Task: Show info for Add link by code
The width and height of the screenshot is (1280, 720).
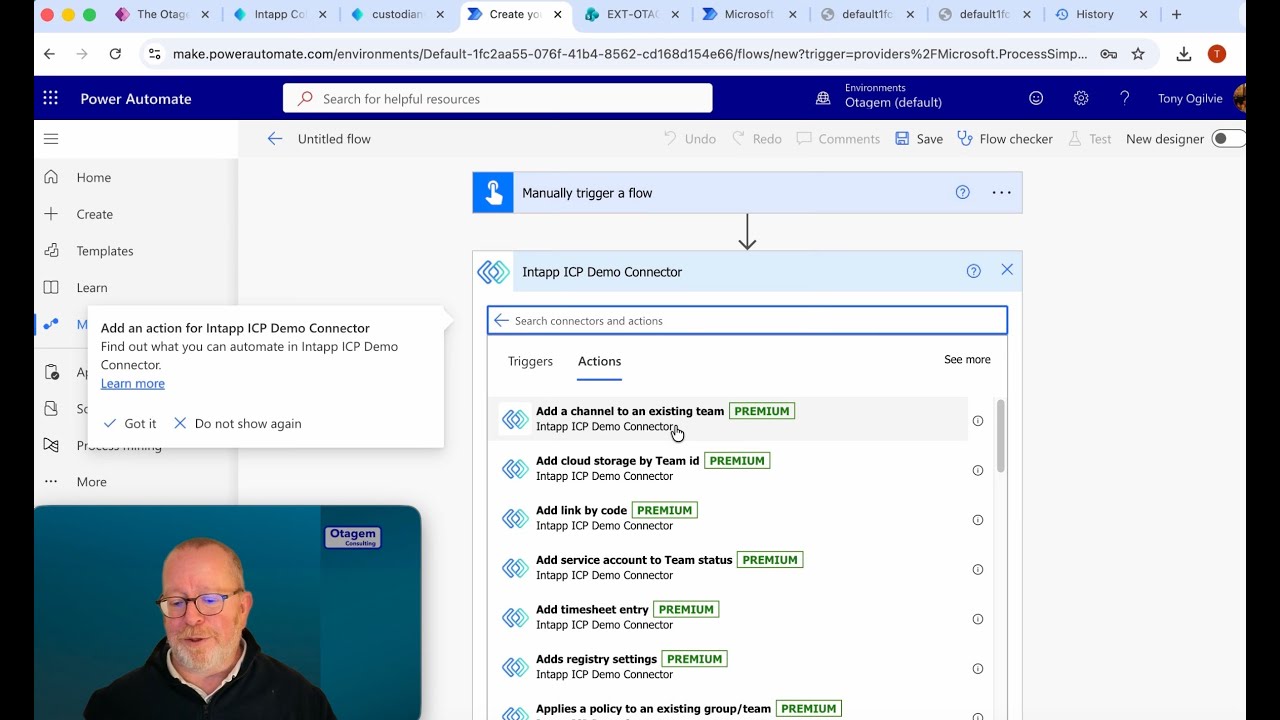Action: 978,520
